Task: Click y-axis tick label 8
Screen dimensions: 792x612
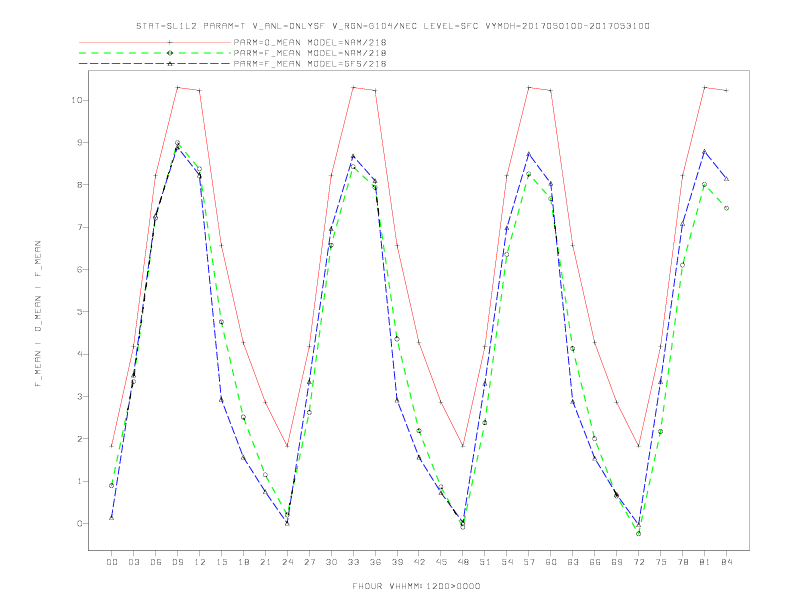Action: click(80, 185)
